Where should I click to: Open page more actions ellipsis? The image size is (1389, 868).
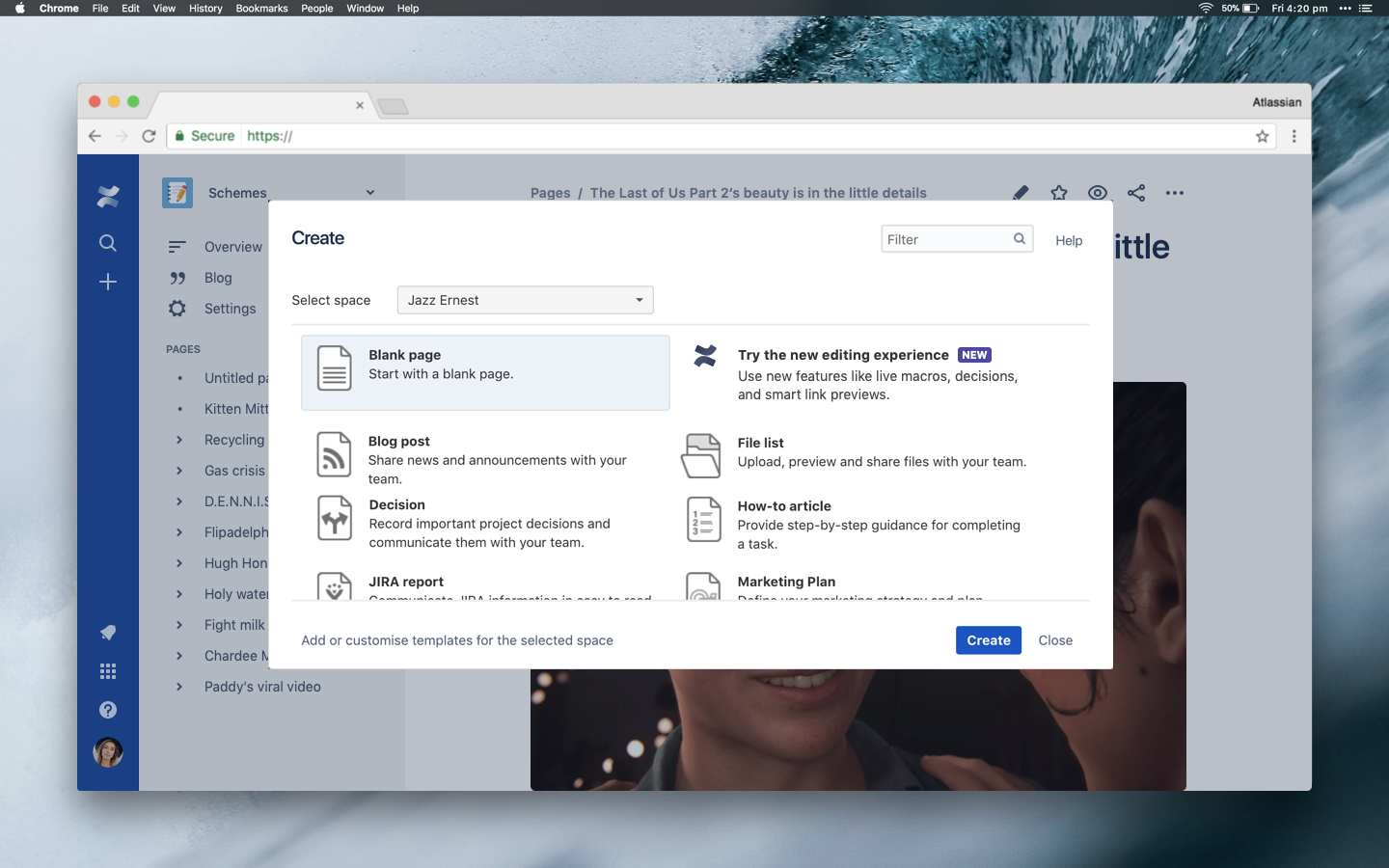(x=1175, y=193)
